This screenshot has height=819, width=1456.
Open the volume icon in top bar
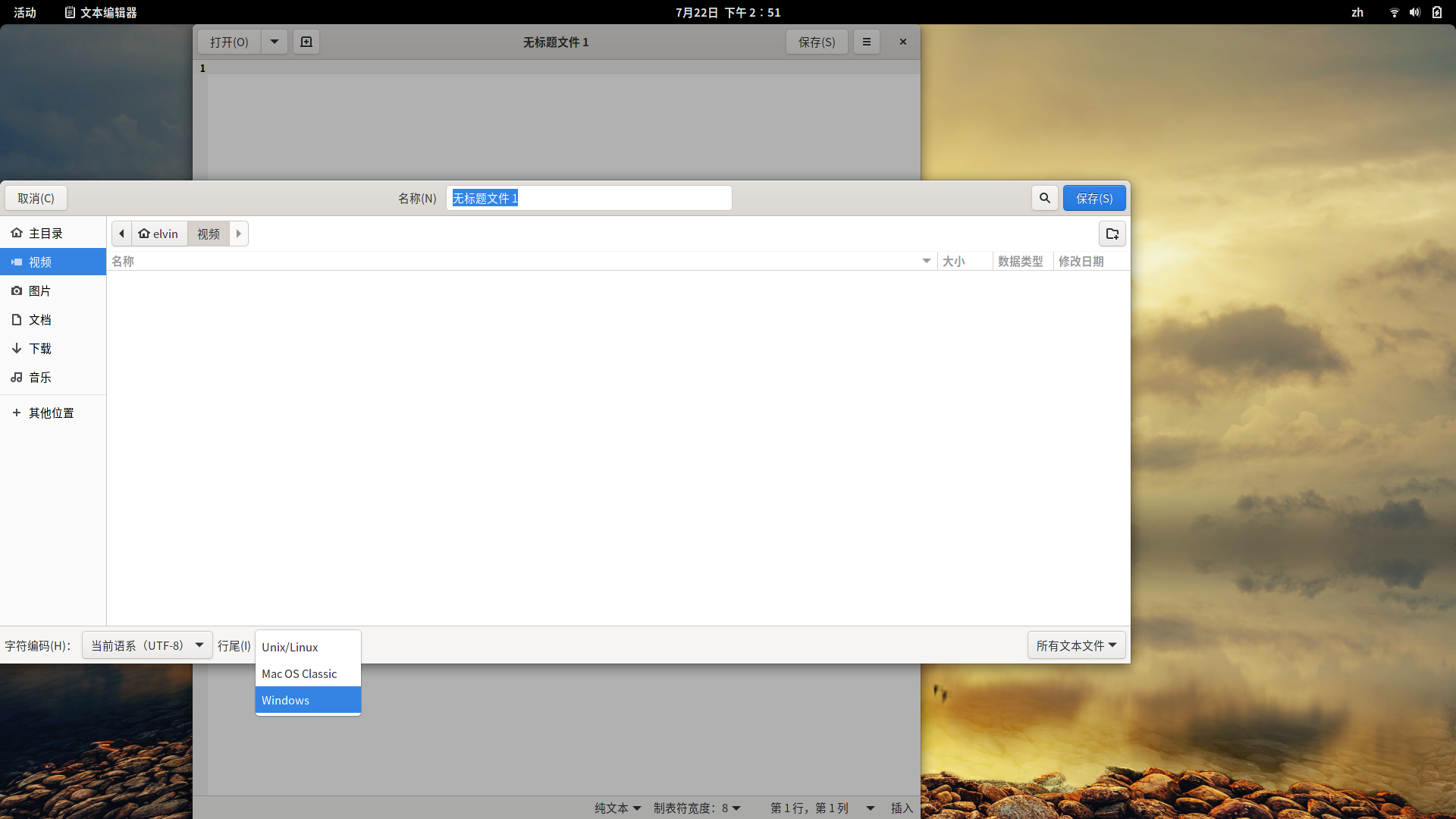click(1414, 12)
